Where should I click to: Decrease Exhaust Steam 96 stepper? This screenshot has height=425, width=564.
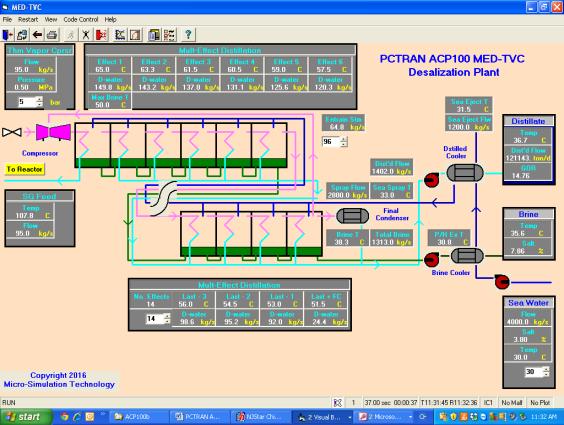point(344,144)
